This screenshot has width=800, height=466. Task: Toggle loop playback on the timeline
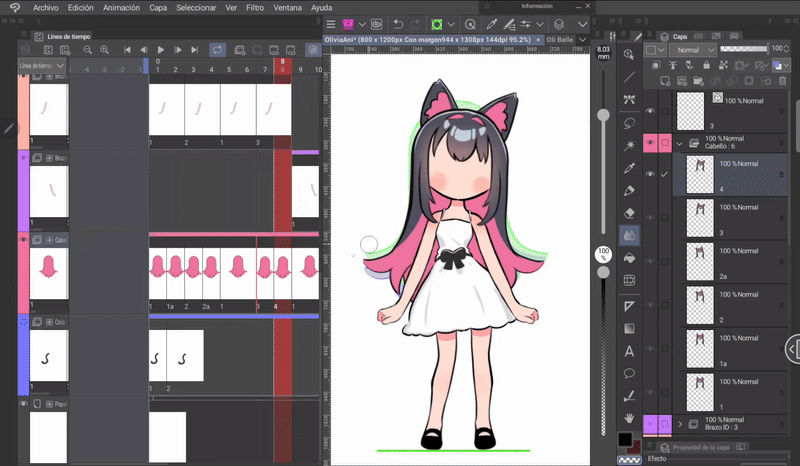coord(217,49)
